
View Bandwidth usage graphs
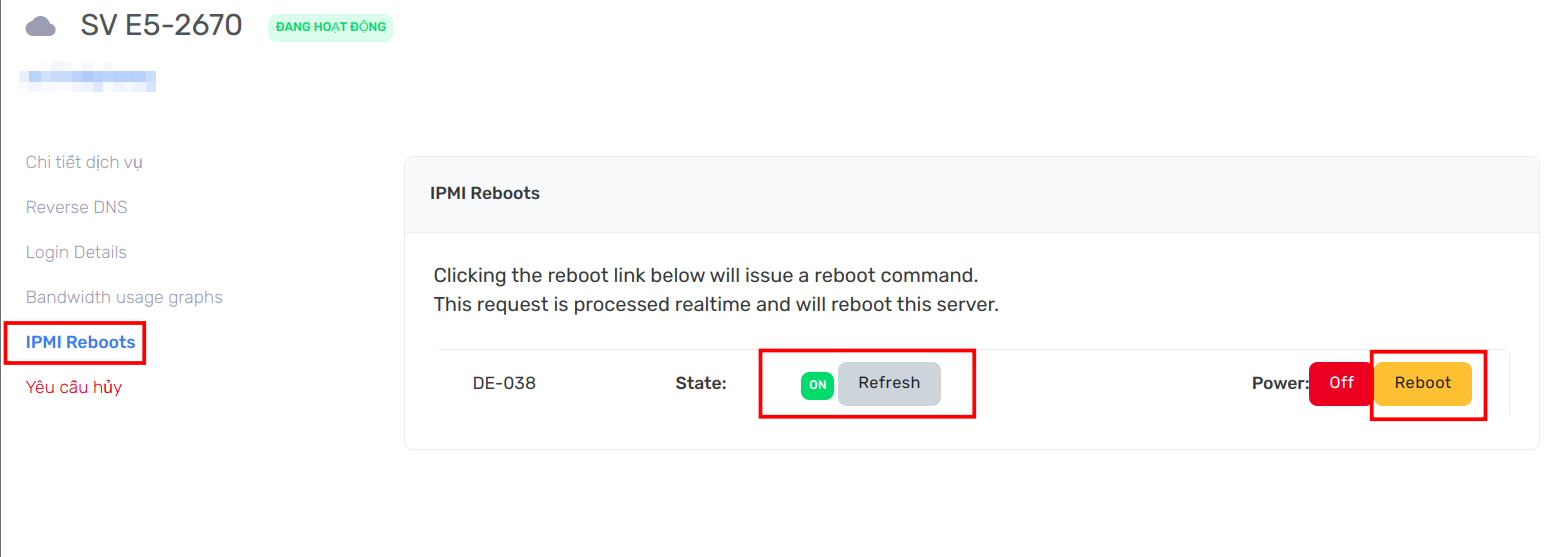pyautogui.click(x=124, y=297)
